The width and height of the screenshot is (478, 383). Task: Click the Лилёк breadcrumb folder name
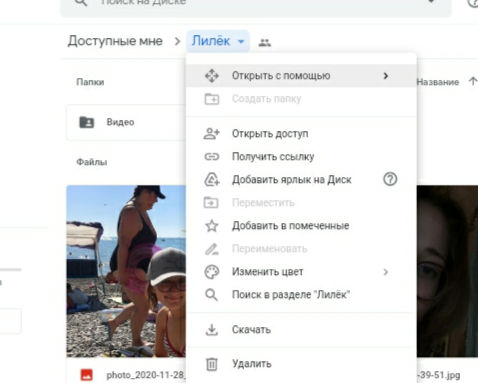pos(211,41)
